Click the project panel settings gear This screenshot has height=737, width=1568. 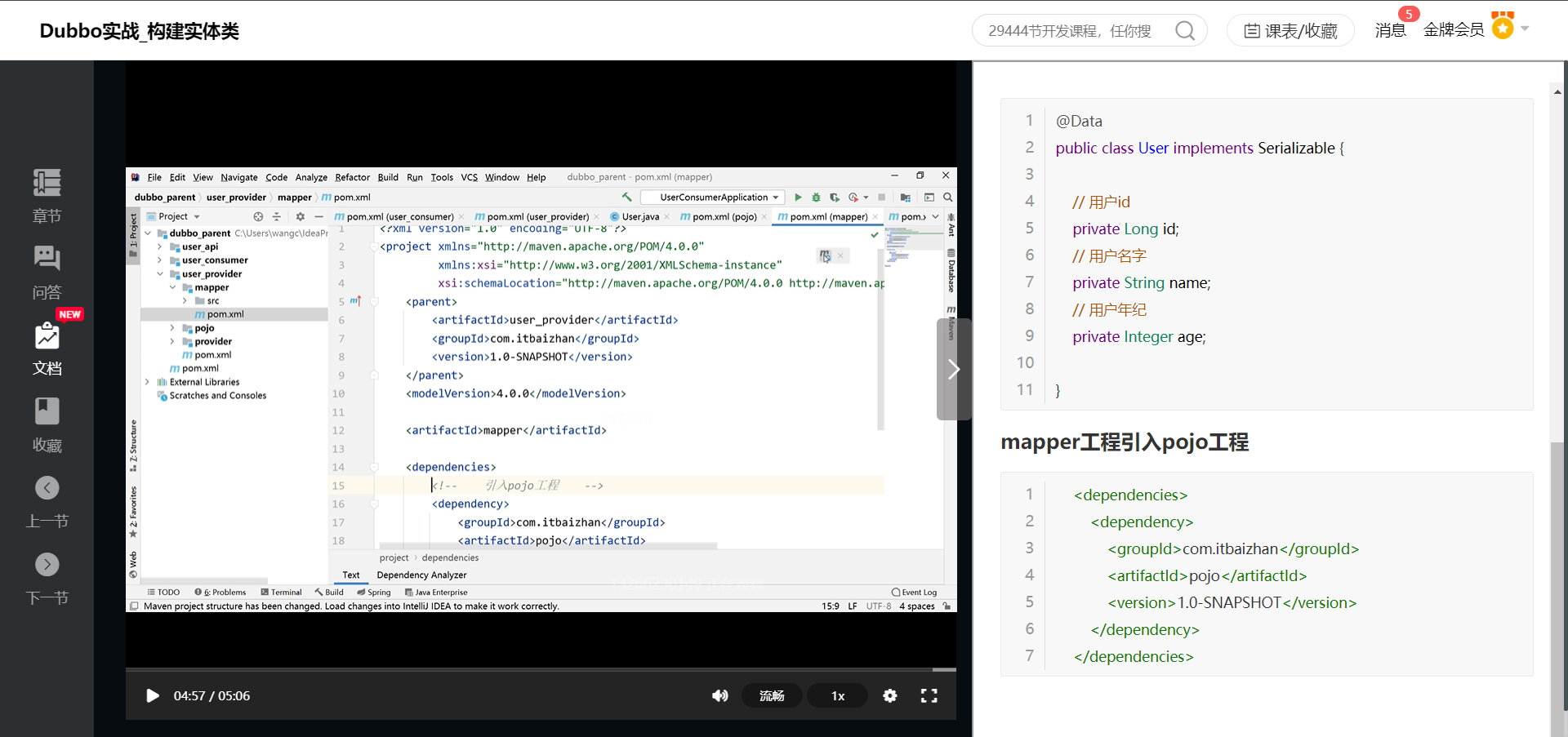pyautogui.click(x=300, y=216)
